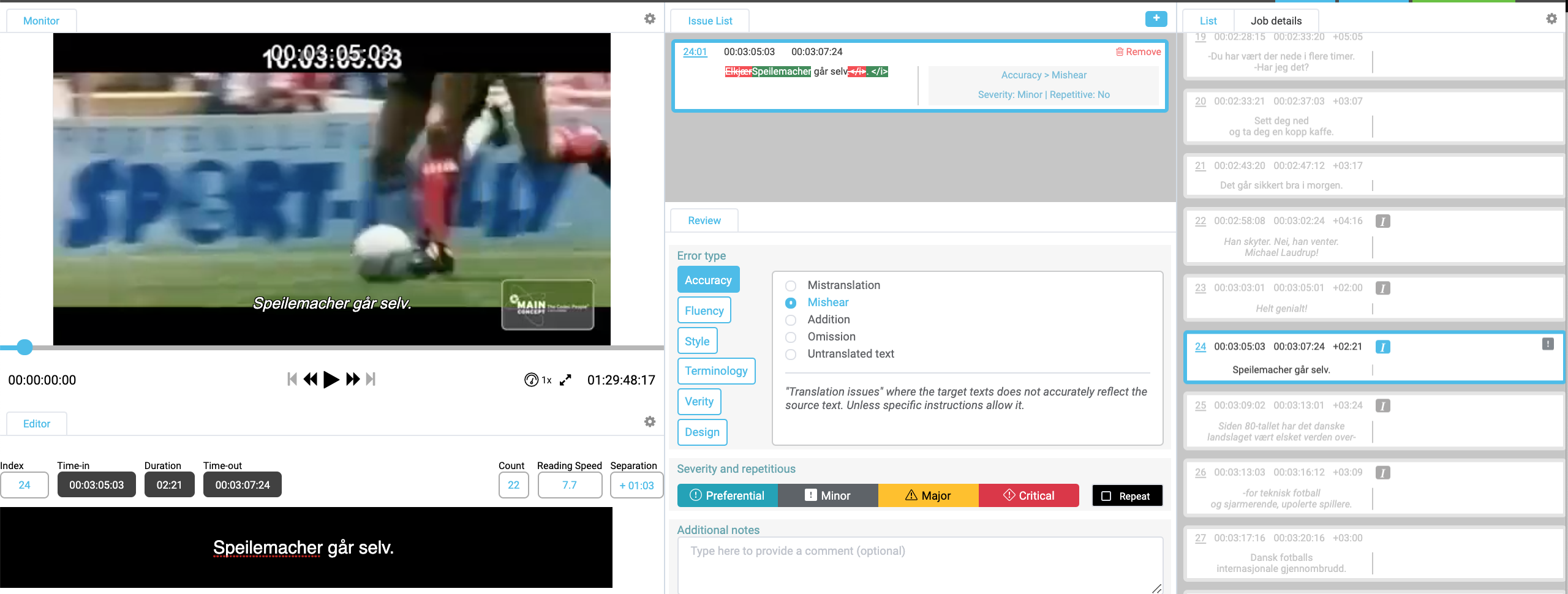
Task: Open playback speed 1x selector
Action: coord(538,380)
